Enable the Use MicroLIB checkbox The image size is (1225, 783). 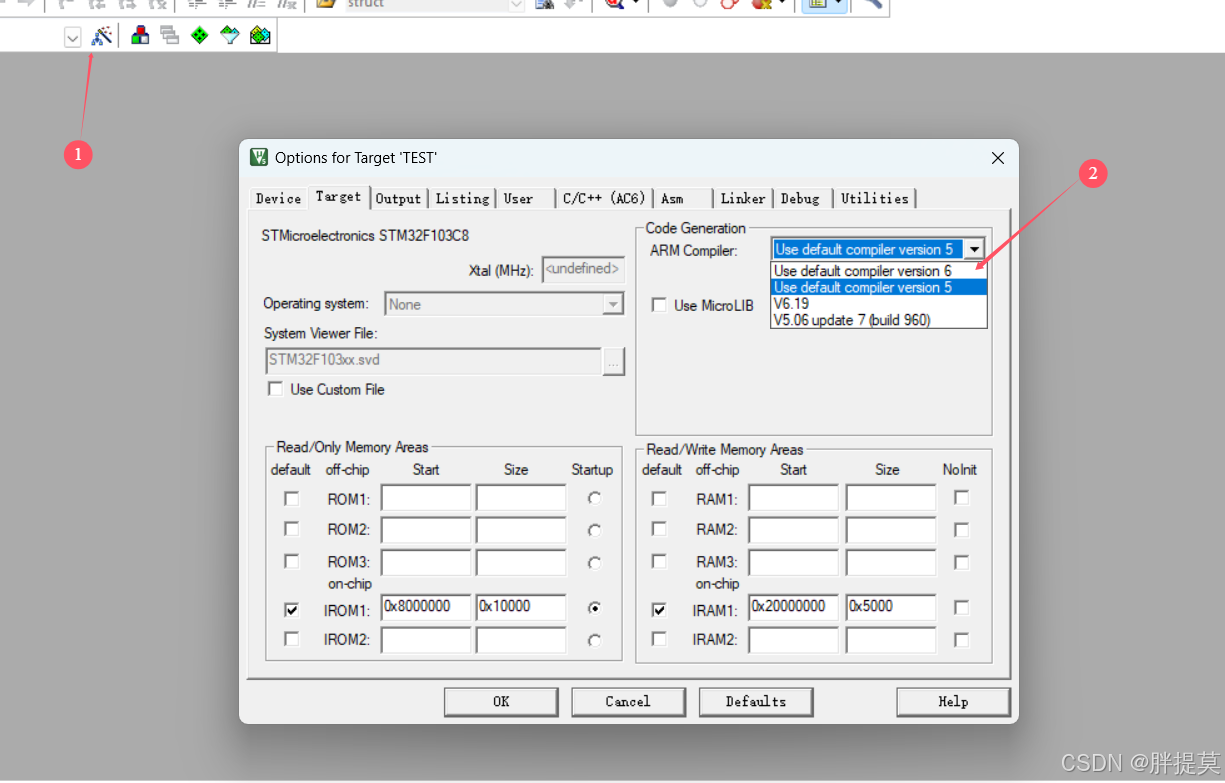pos(659,305)
